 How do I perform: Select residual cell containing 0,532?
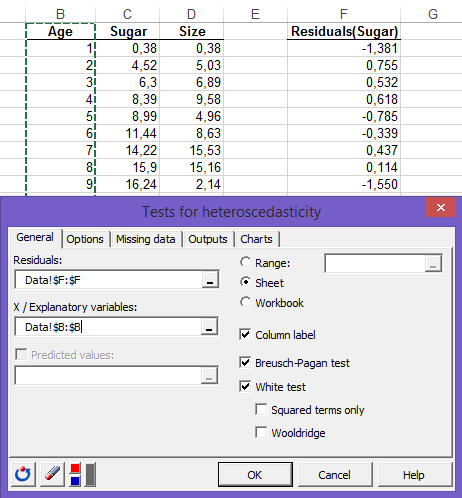point(344,82)
